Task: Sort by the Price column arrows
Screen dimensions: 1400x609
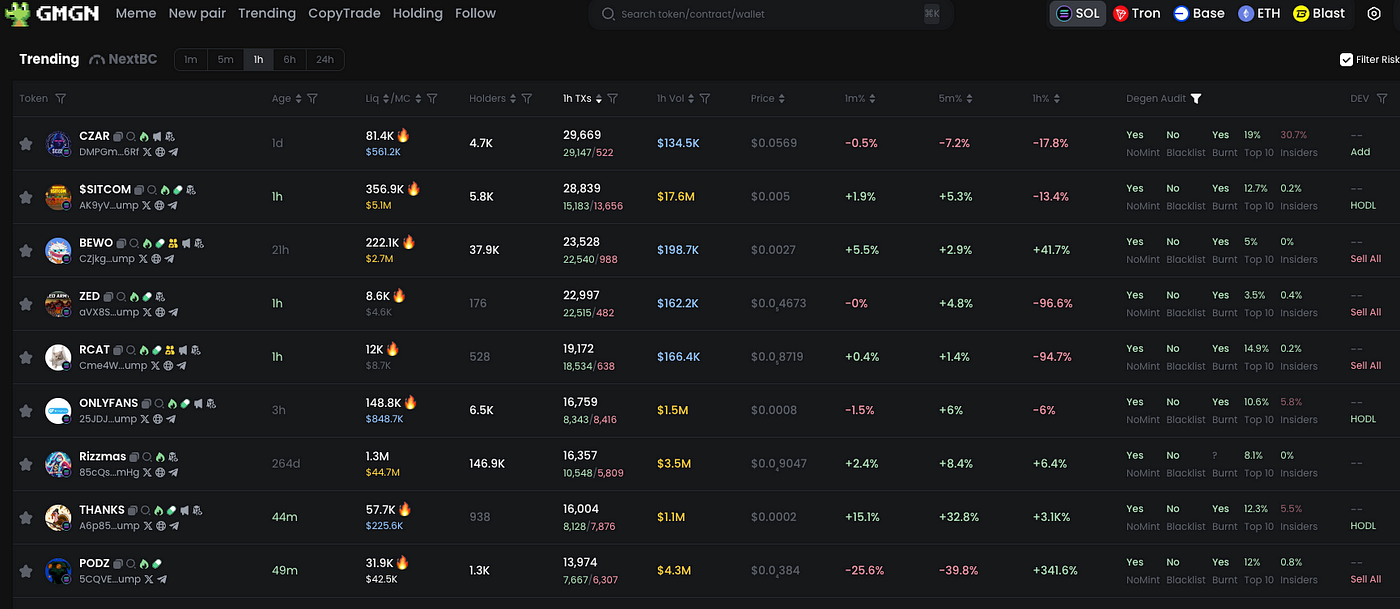Action: 782,98
